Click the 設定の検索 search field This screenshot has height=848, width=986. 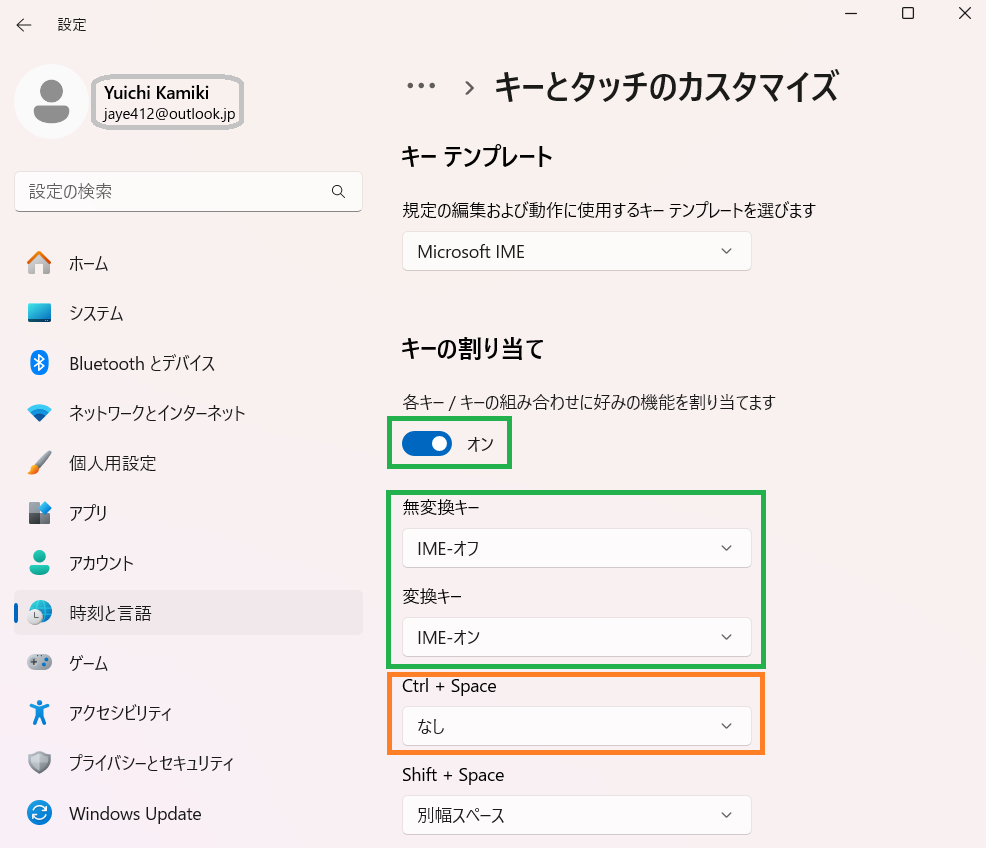coord(175,191)
